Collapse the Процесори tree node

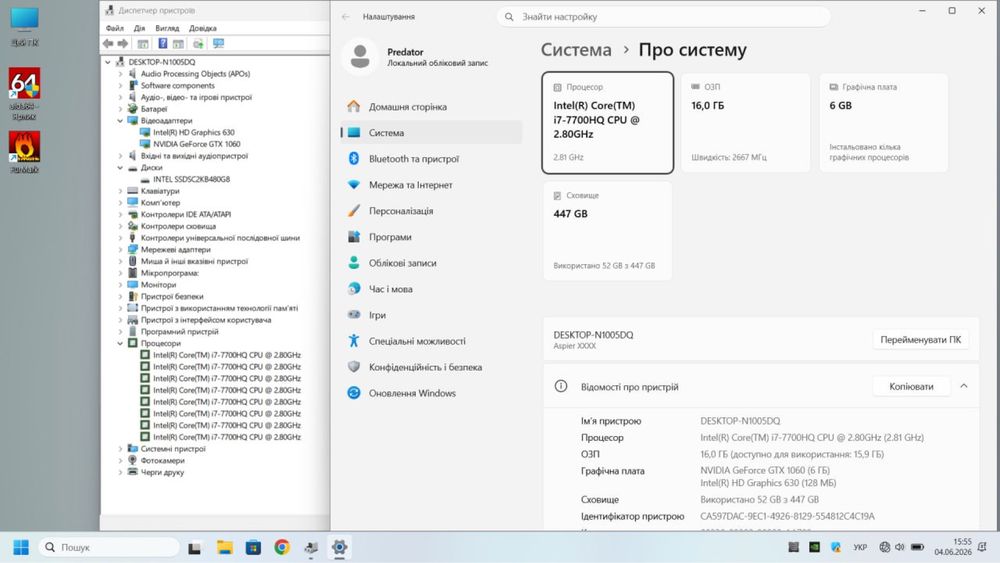tap(120, 343)
